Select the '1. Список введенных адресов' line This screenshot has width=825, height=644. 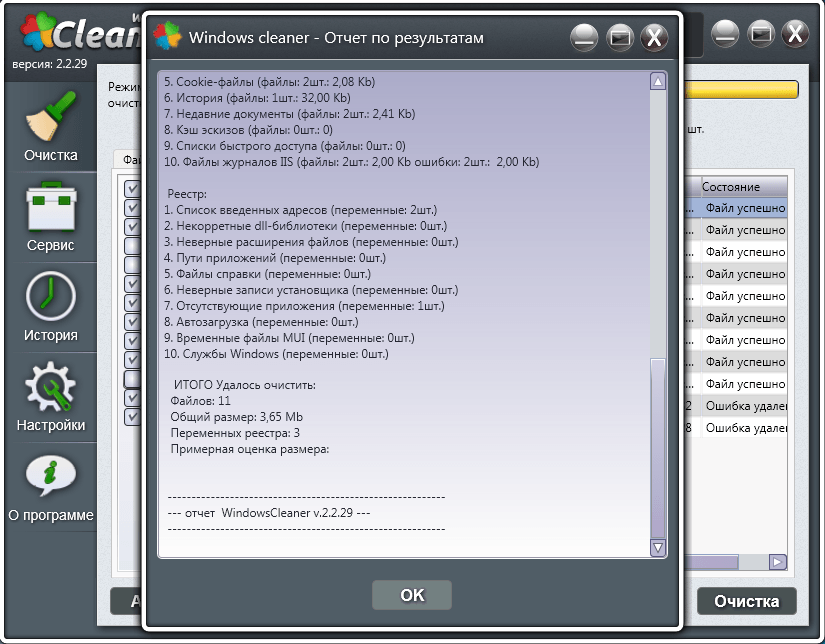(300, 210)
